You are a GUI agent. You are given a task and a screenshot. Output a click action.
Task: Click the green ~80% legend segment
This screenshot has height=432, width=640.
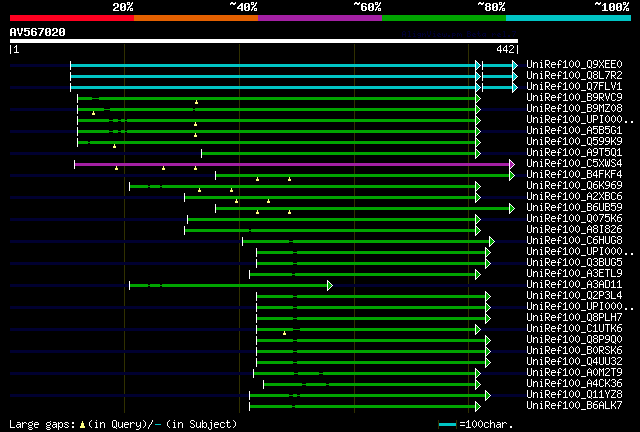tap(444, 18)
